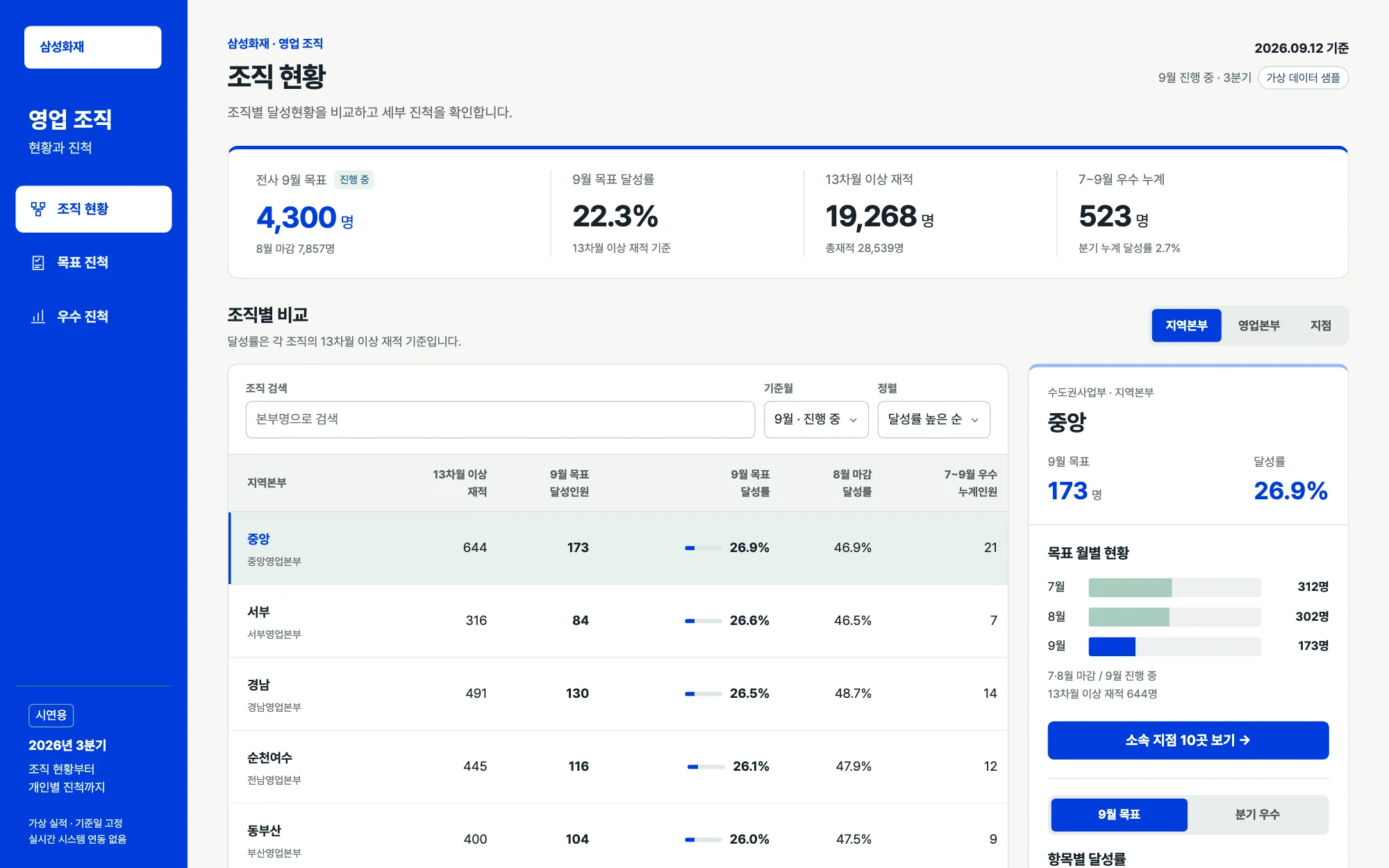
Task: Click the 13차월 이상 재적 column header
Action: tap(460, 483)
